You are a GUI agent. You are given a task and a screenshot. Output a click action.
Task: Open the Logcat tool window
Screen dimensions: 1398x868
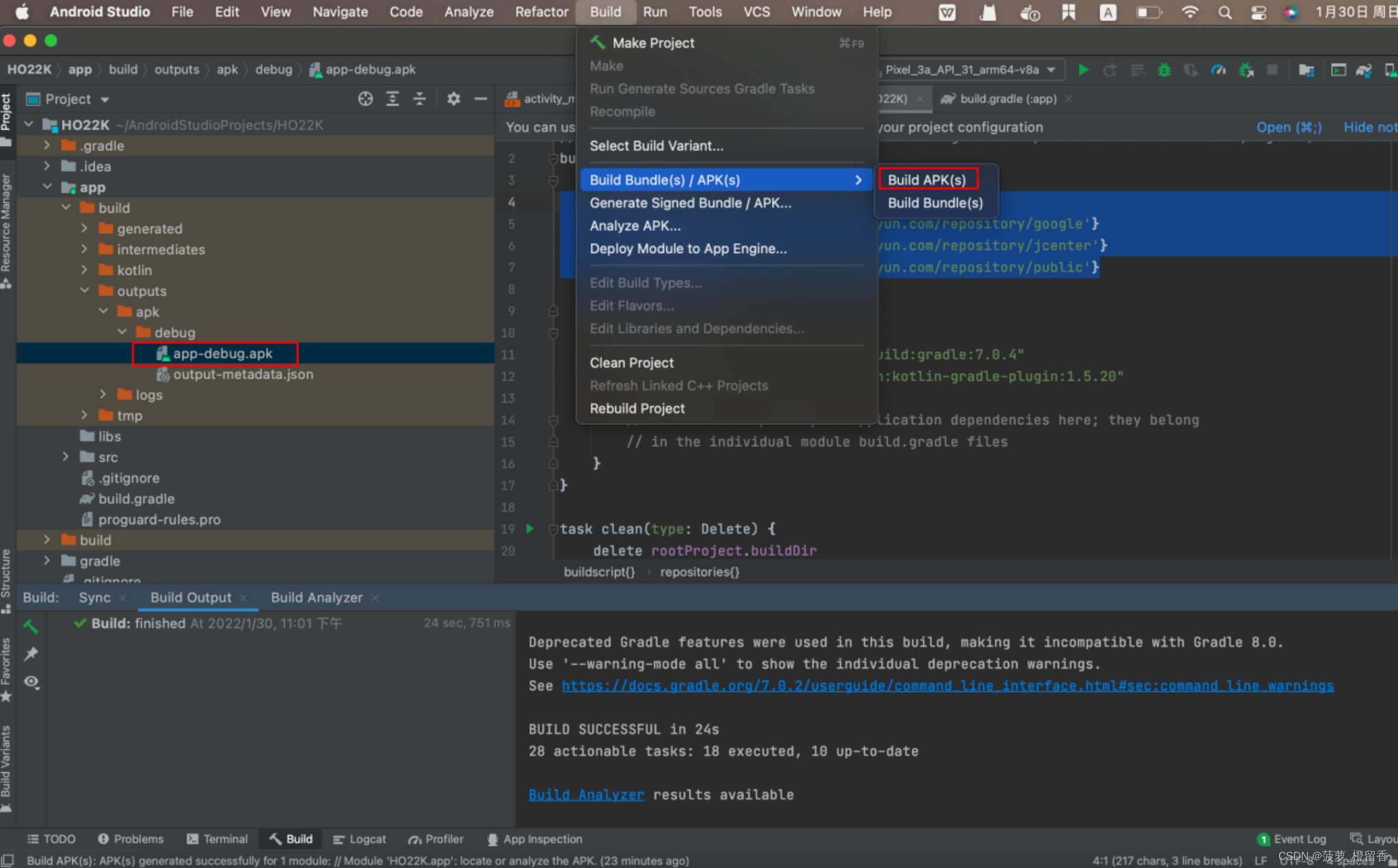pyautogui.click(x=359, y=839)
